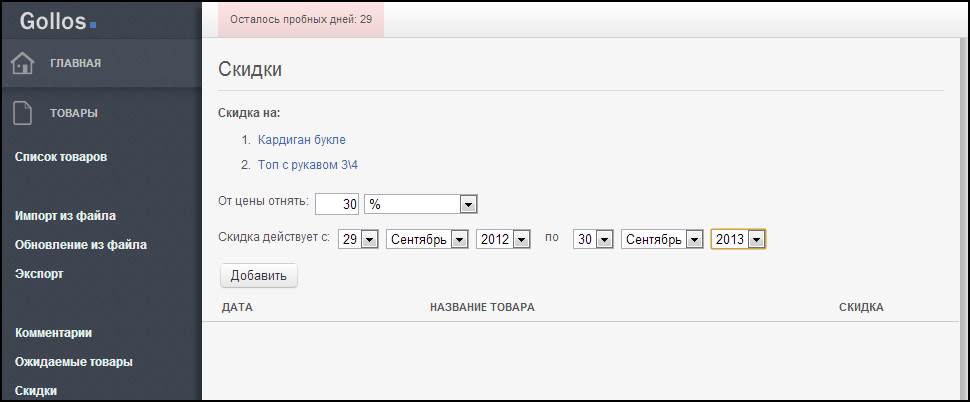The width and height of the screenshot is (970, 402).
Task: Click the trial days remaining notice
Action: (301, 19)
